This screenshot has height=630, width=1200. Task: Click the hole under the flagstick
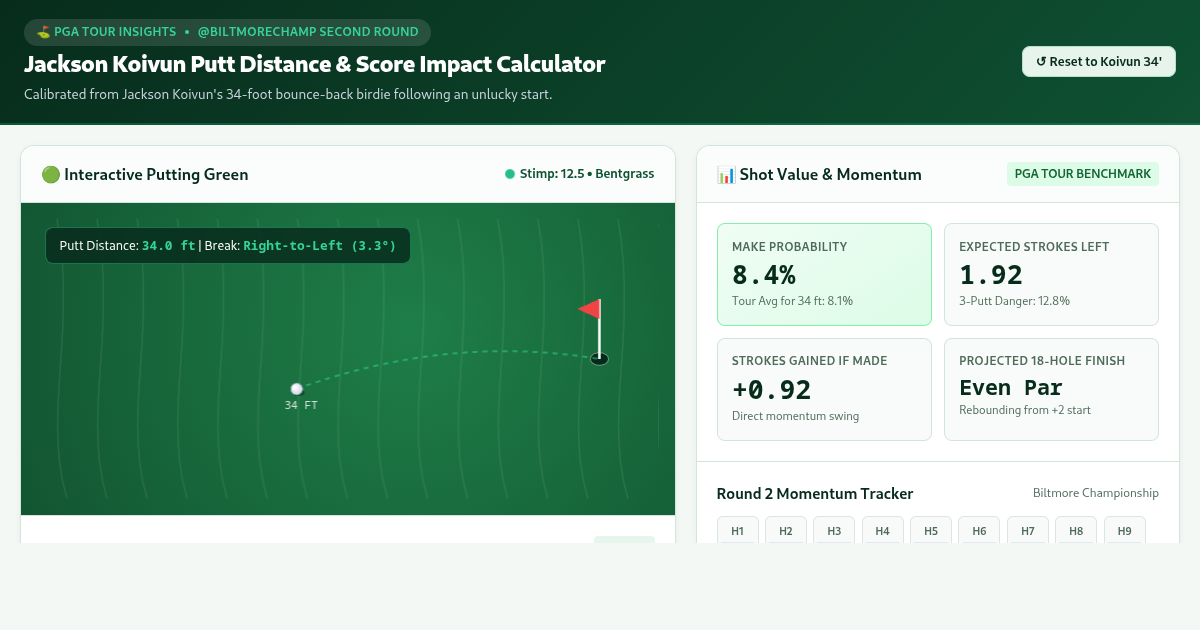click(599, 359)
